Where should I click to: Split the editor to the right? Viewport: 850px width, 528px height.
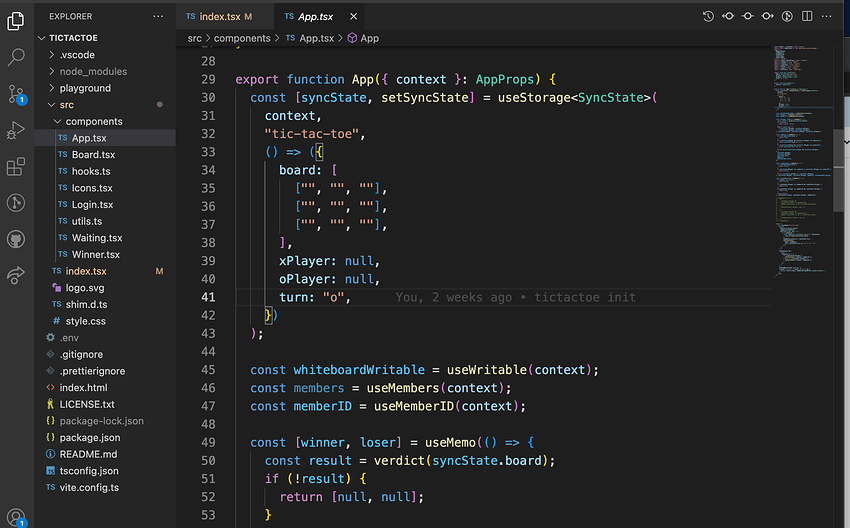pyautogui.click(x=807, y=16)
